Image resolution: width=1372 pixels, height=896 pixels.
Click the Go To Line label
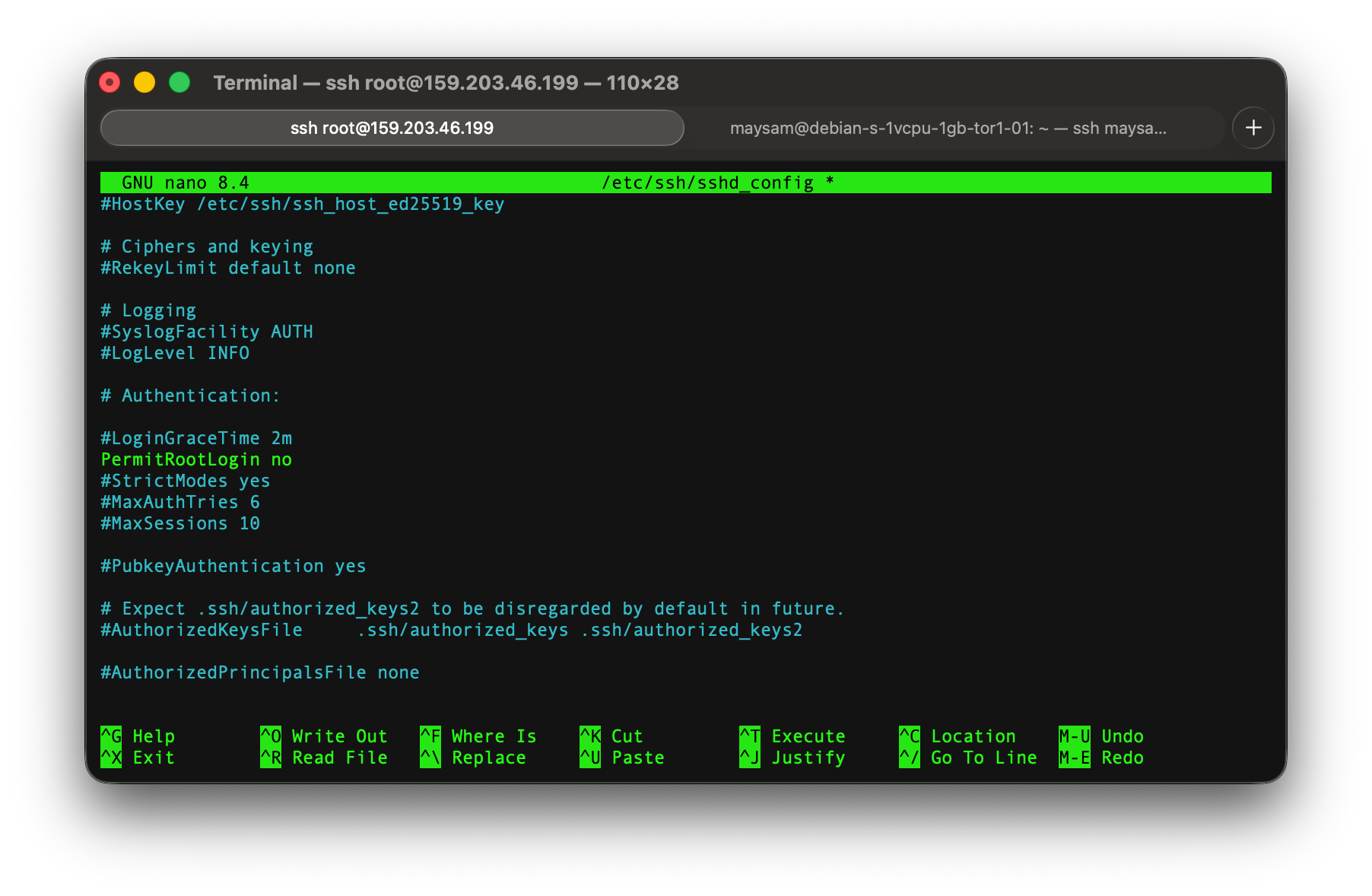[984, 758]
